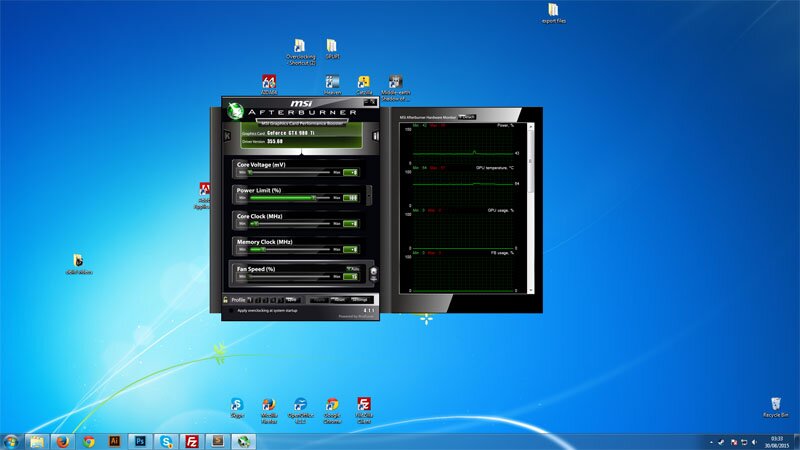
Task: Select the Middle-earth Shadow of Mordor icon
Action: [395, 88]
